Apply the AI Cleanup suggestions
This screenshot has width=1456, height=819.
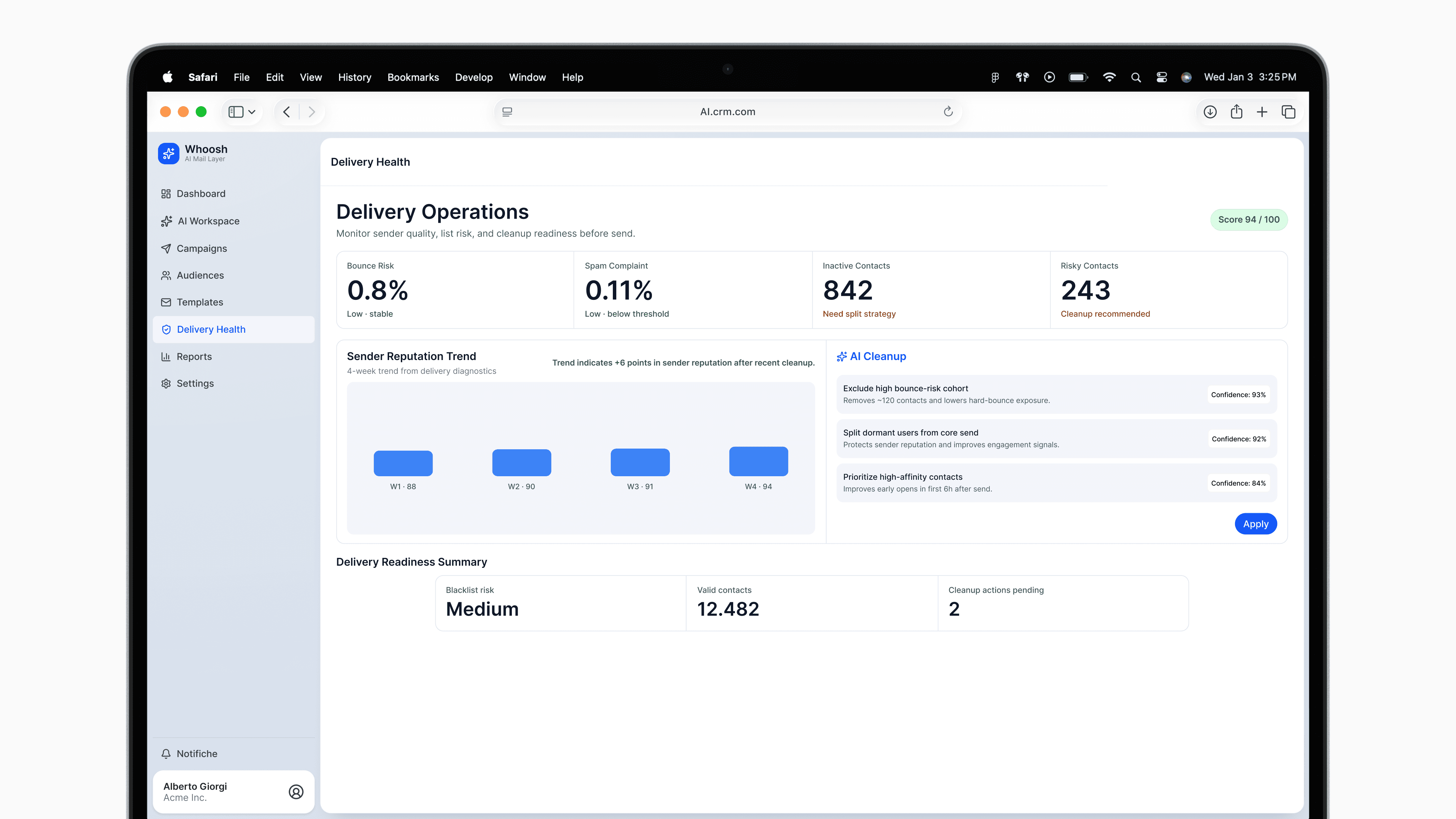coord(1256,524)
